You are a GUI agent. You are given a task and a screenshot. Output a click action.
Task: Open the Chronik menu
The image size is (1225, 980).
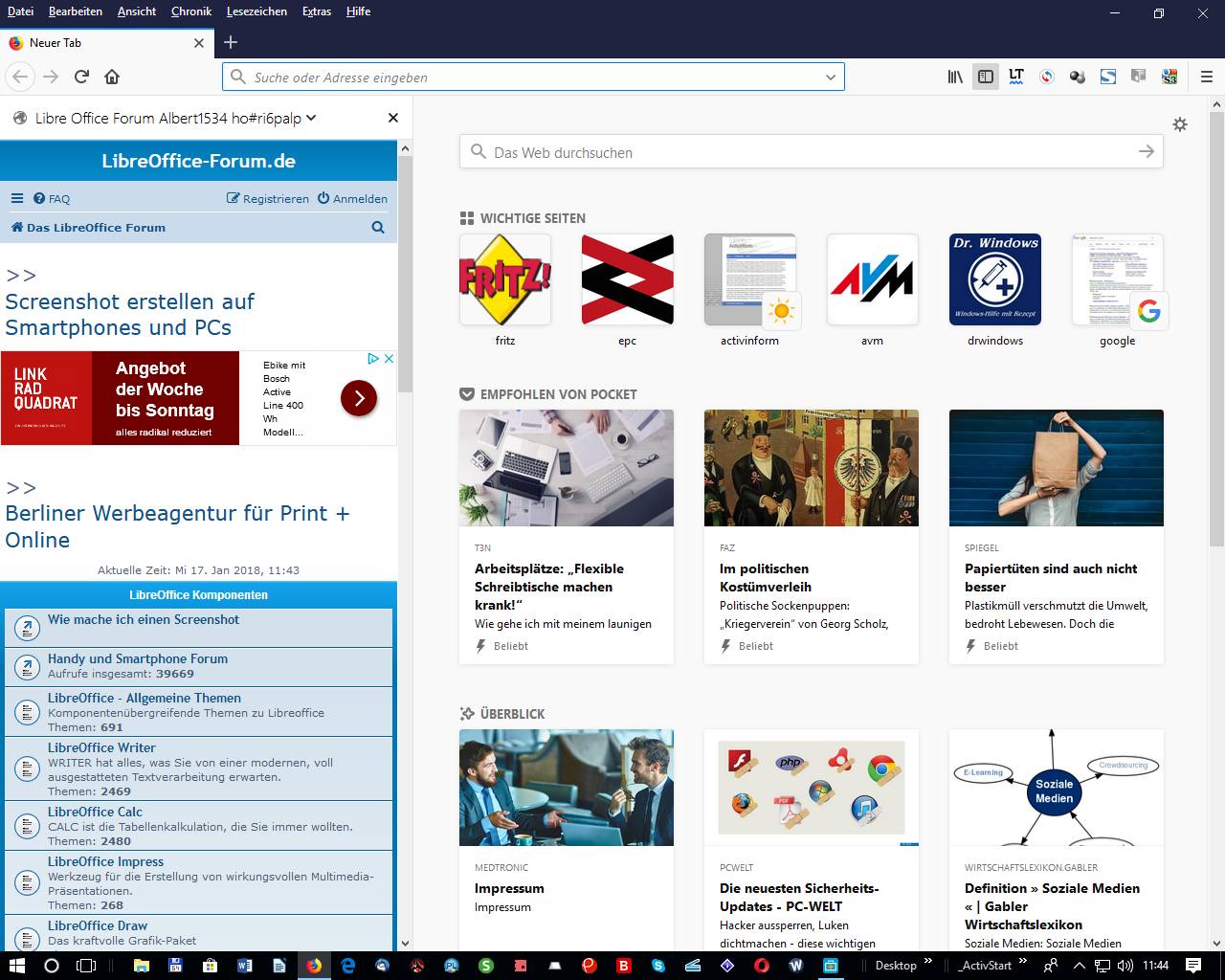(191, 11)
